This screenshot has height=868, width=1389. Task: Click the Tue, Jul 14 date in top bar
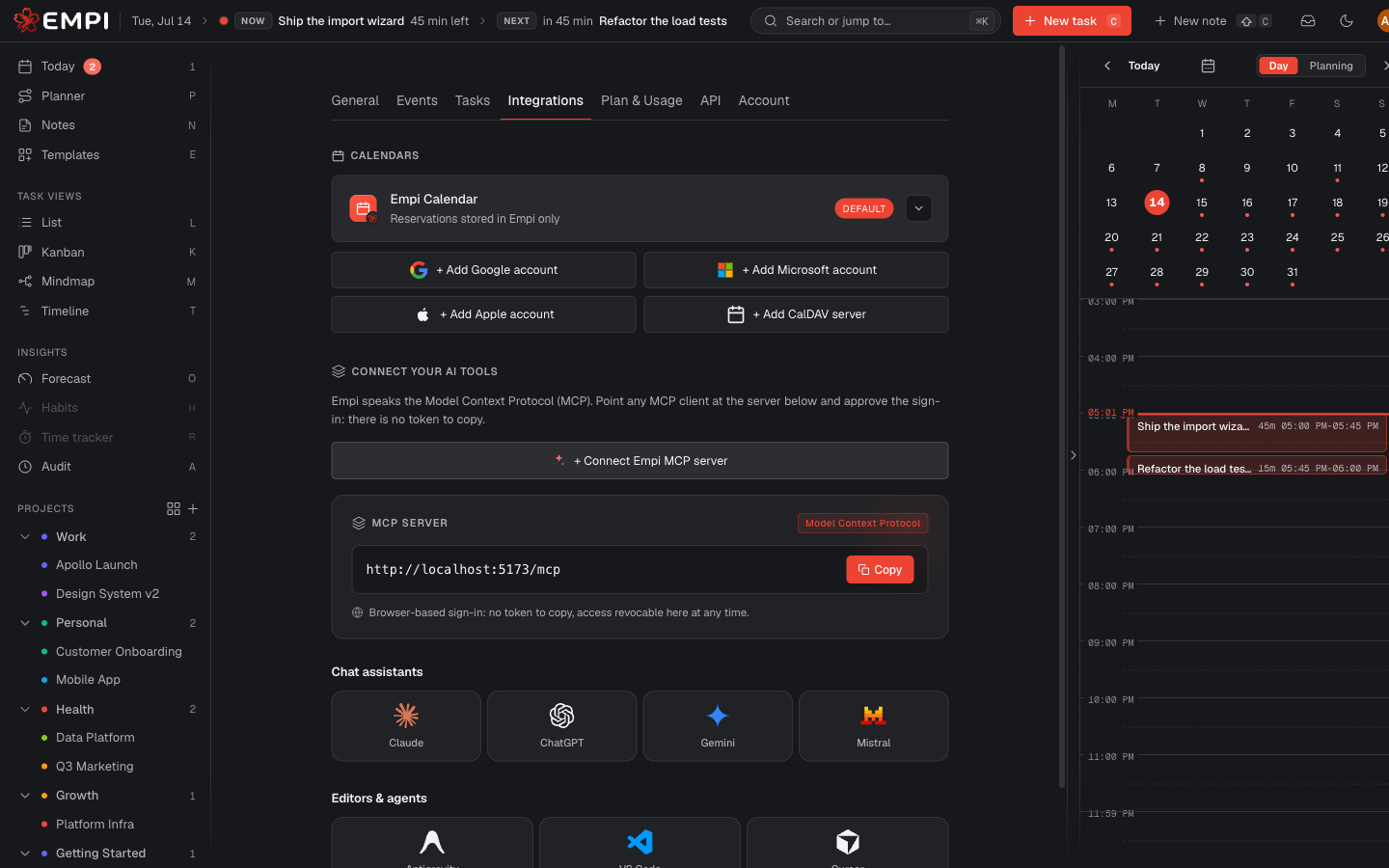pyautogui.click(x=161, y=20)
